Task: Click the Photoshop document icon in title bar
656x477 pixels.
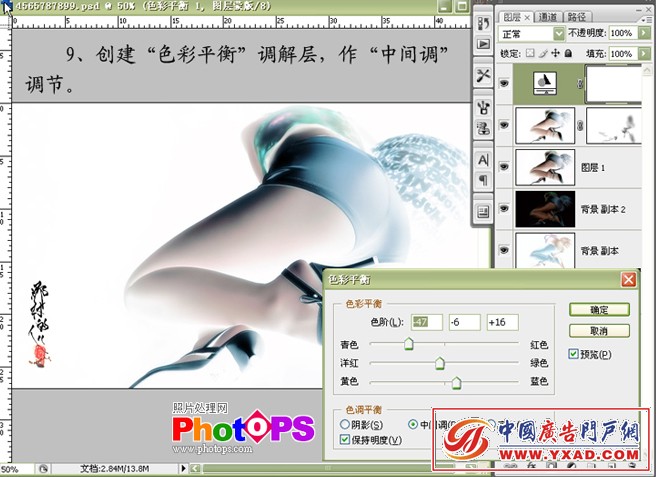Action: tap(7, 7)
